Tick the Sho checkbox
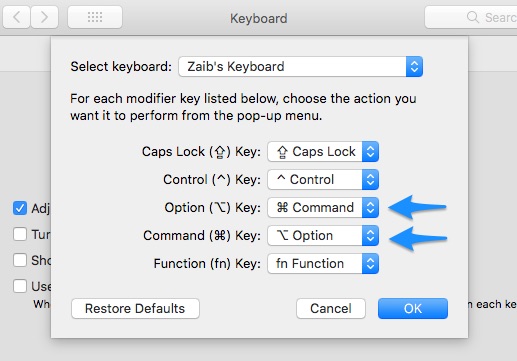517x361 pixels. 20,260
